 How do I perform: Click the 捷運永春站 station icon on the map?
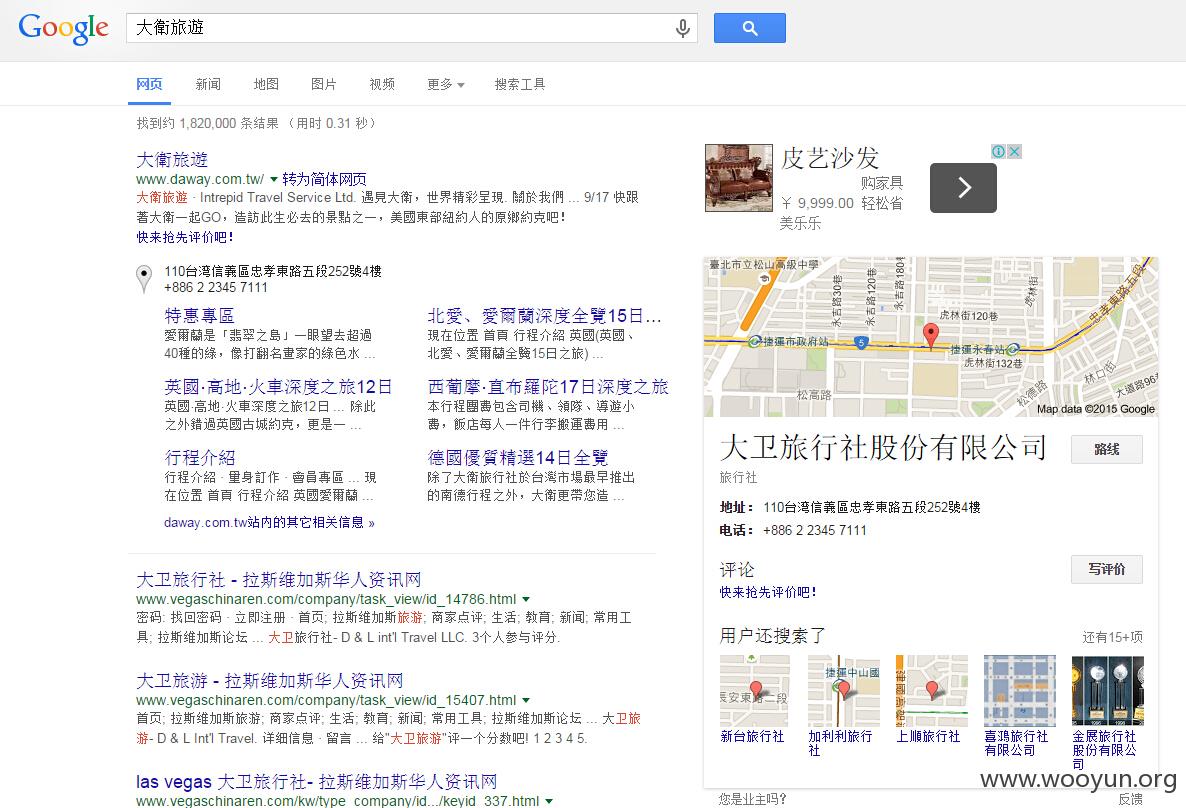[x=1013, y=349]
